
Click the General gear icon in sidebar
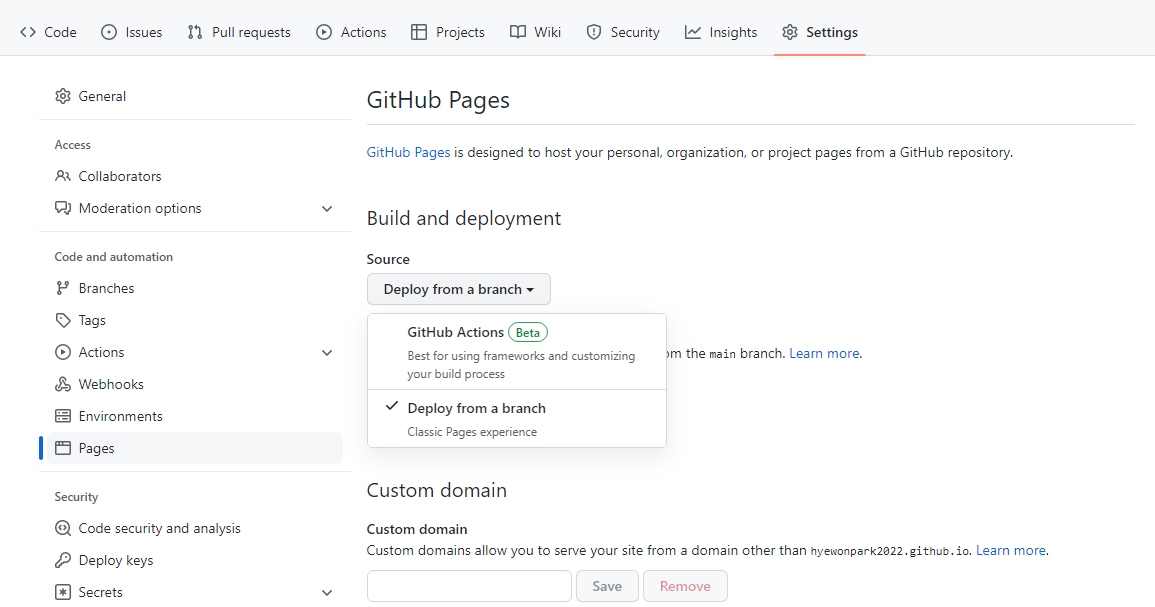[x=63, y=97]
